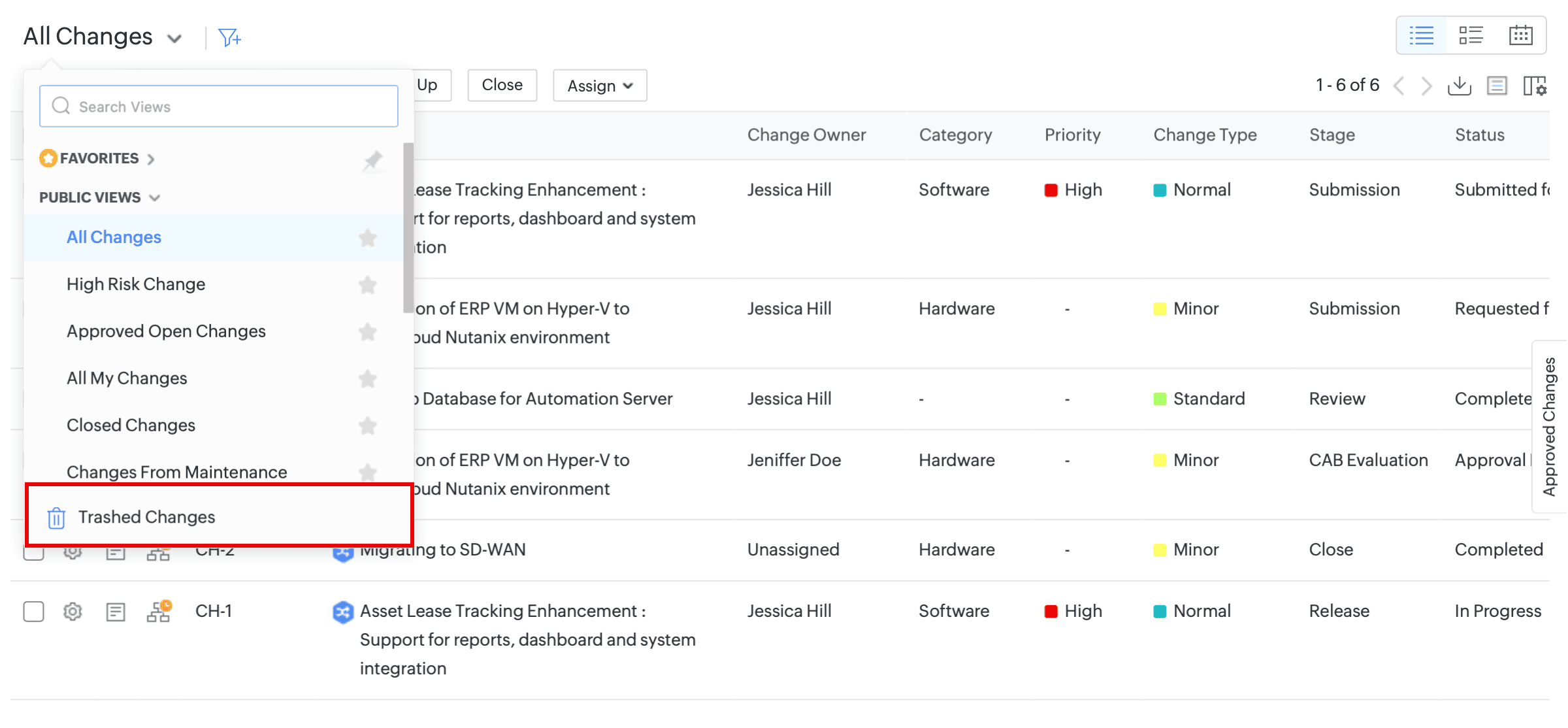Pin the views panel
1568x728 pixels.
(372, 159)
